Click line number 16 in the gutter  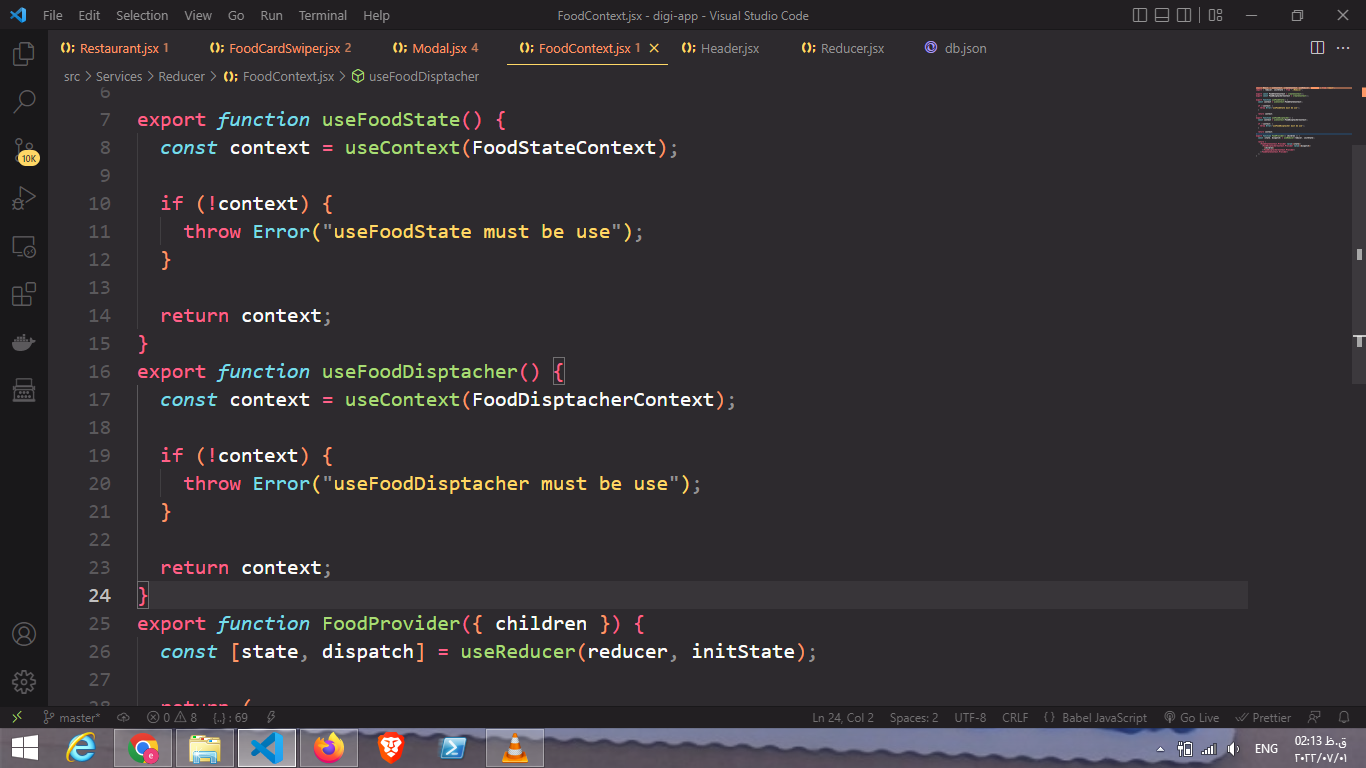pos(99,371)
